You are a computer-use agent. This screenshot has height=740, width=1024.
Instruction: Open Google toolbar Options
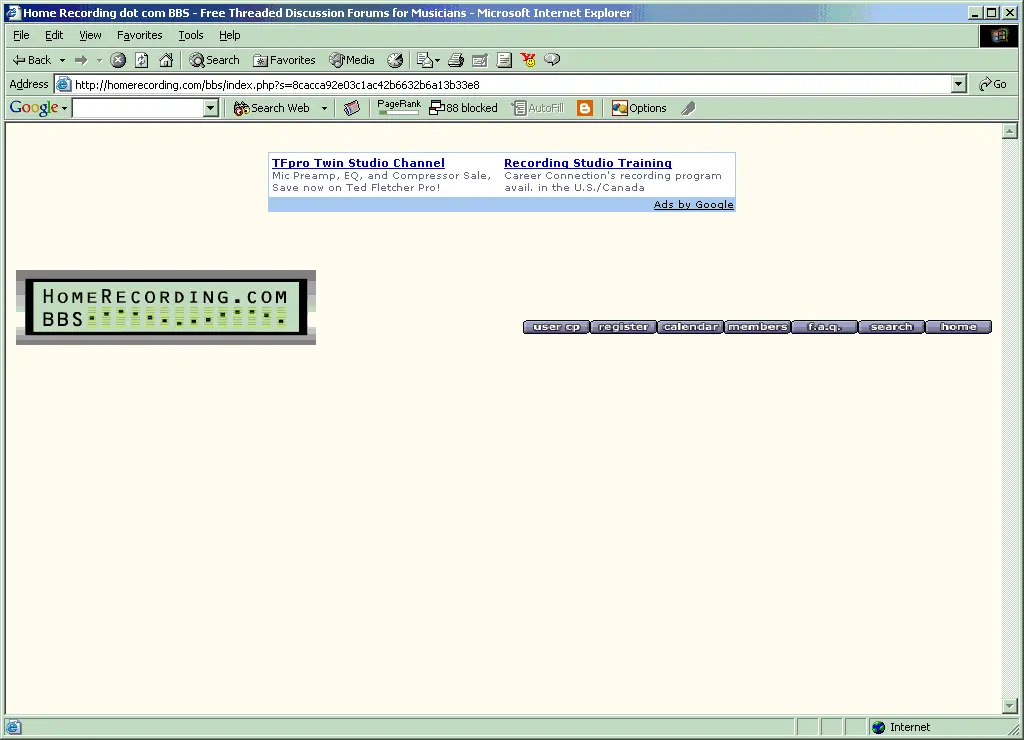639,108
